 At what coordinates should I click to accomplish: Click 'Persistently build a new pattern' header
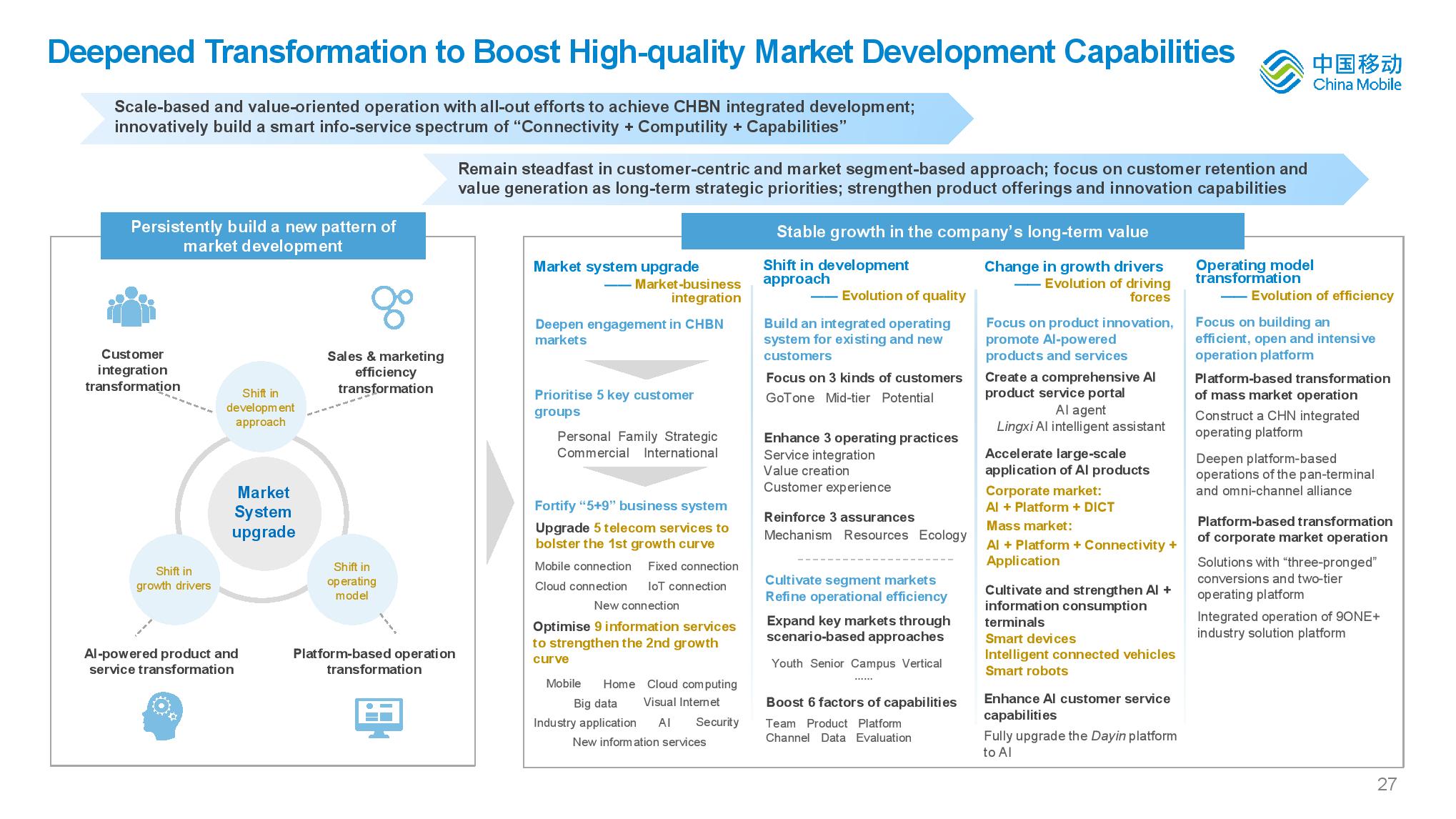[263, 236]
